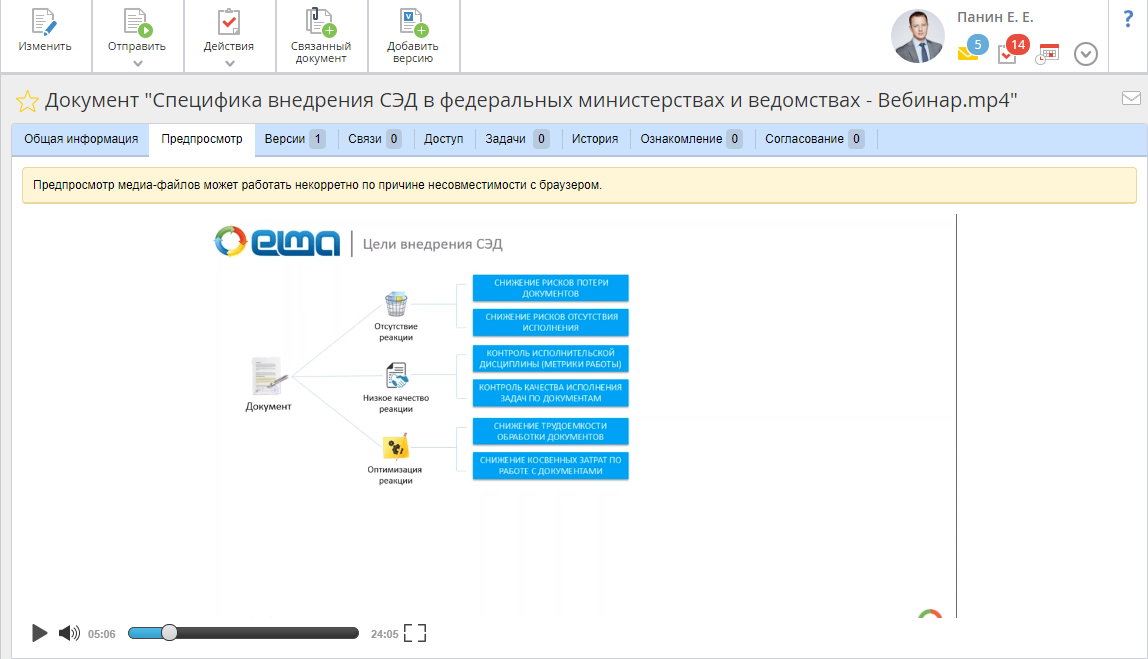The width and height of the screenshot is (1148, 659).
Task: Open the Доступ tab
Action: (444, 139)
